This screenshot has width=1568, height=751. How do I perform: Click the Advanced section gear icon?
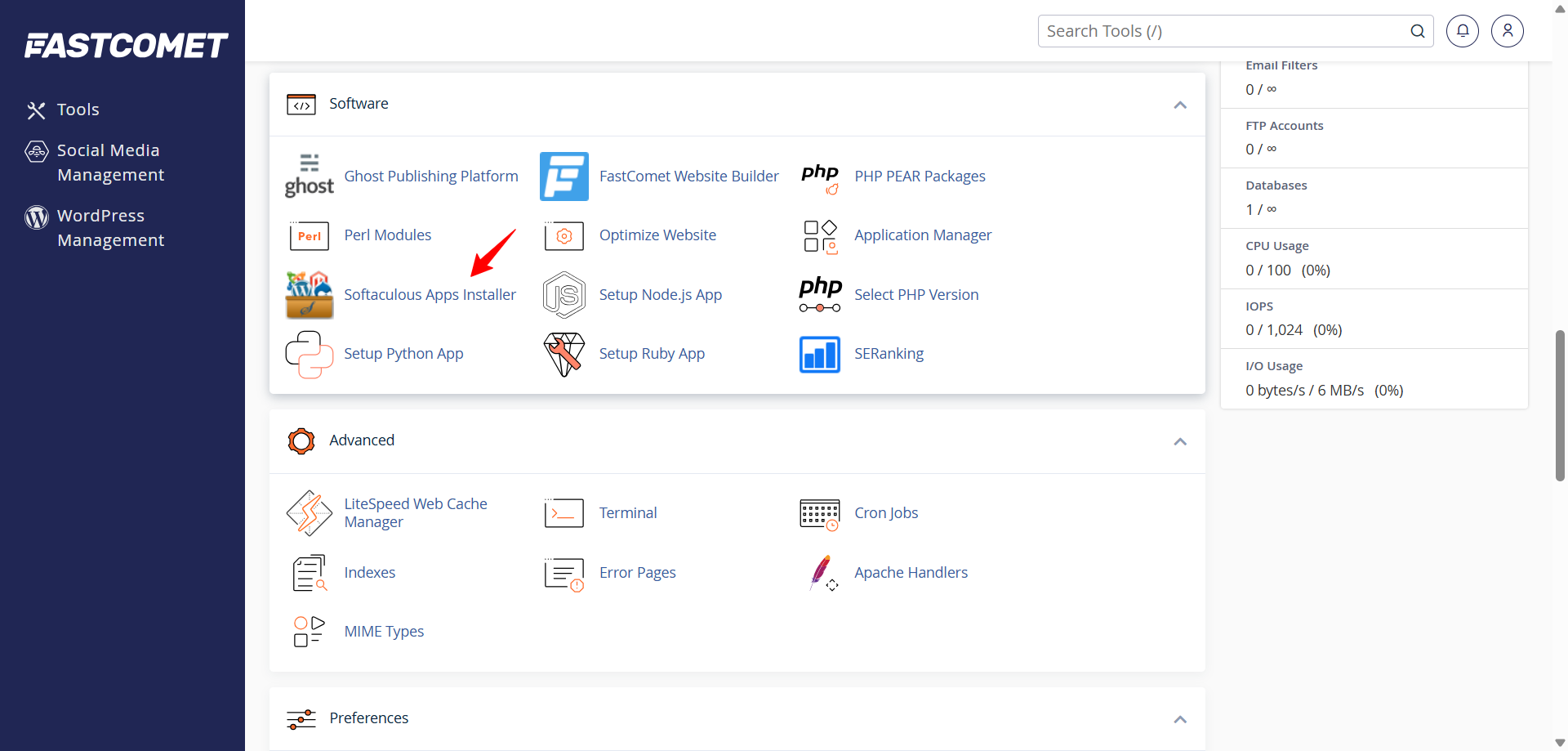click(301, 441)
